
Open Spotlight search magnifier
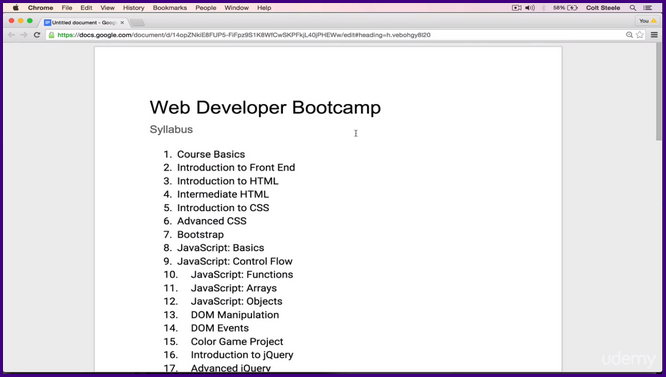point(633,8)
